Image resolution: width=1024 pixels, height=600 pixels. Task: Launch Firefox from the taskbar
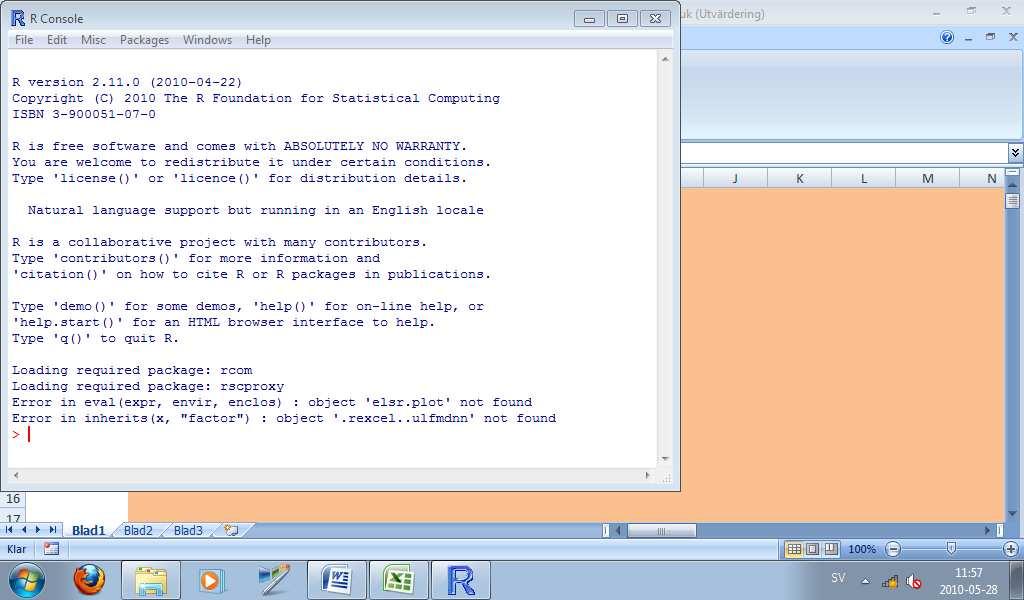(x=88, y=580)
